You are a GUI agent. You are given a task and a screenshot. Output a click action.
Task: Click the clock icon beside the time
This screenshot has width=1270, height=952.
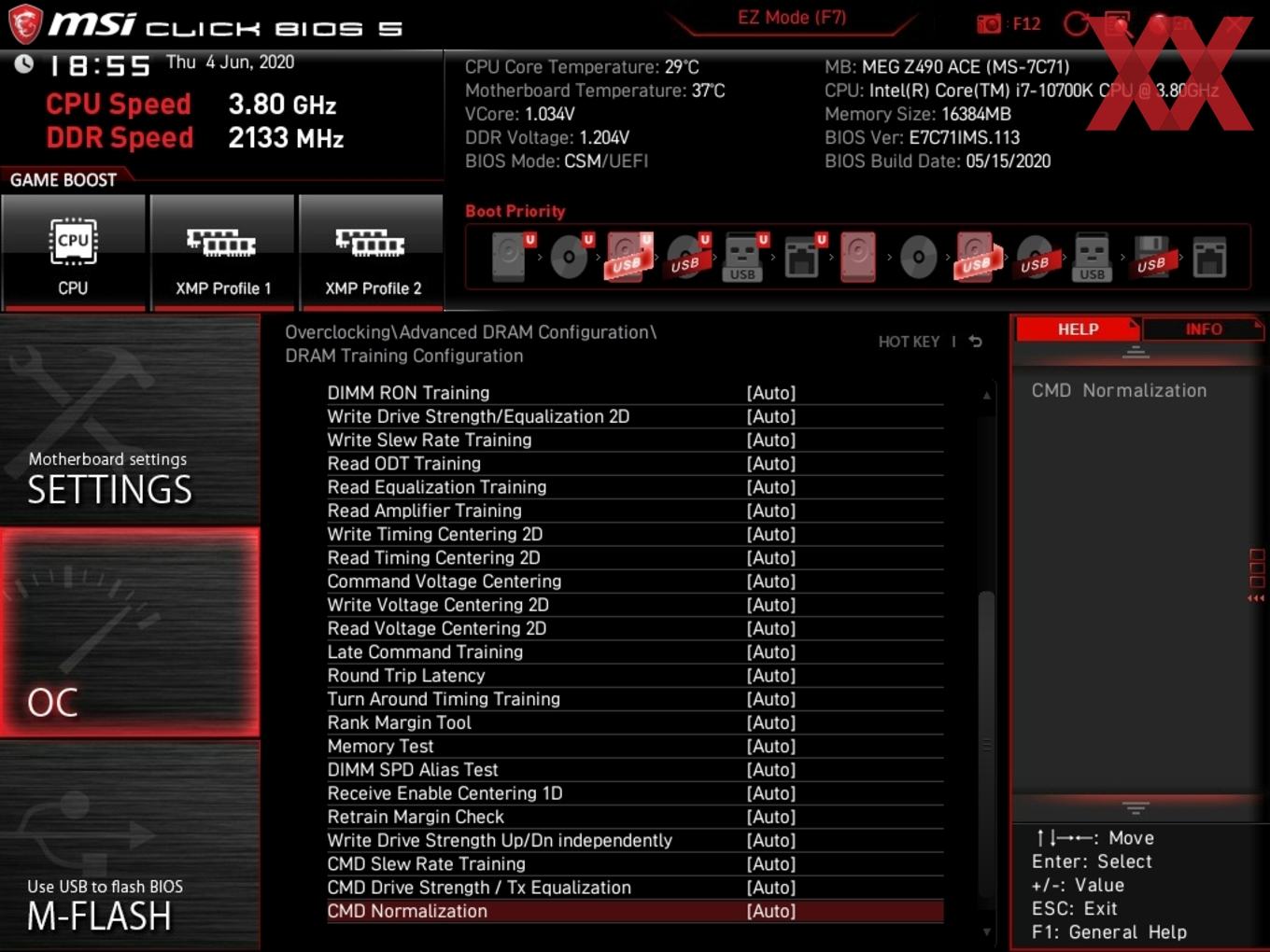[x=23, y=63]
